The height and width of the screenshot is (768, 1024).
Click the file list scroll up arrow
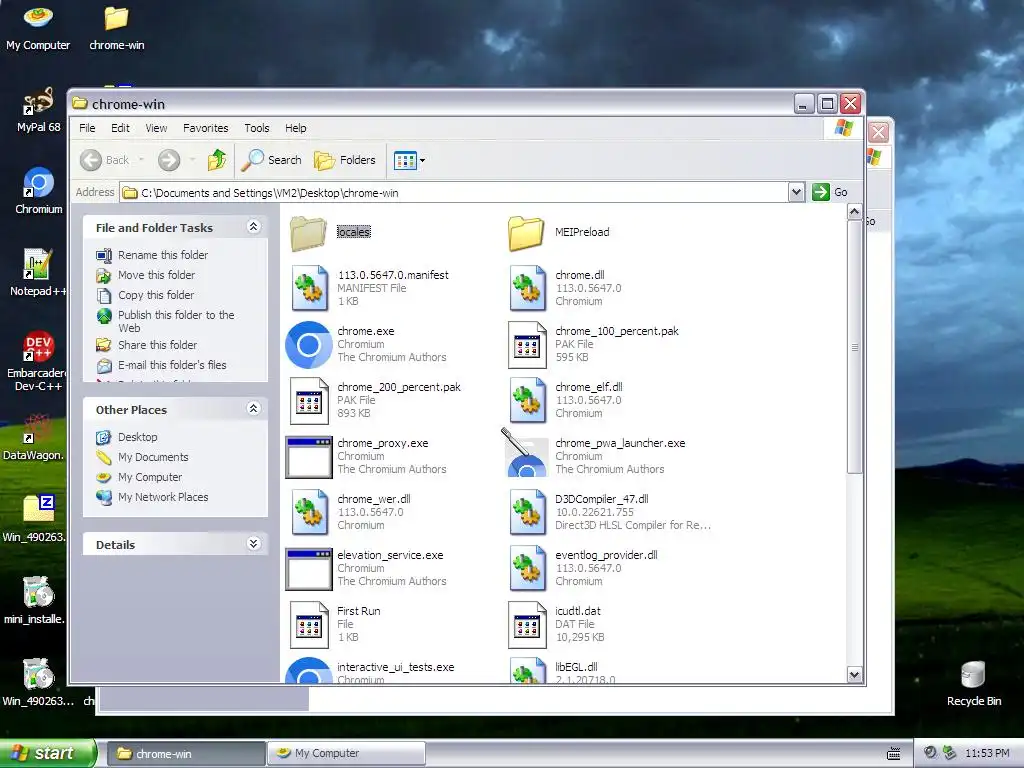point(854,212)
